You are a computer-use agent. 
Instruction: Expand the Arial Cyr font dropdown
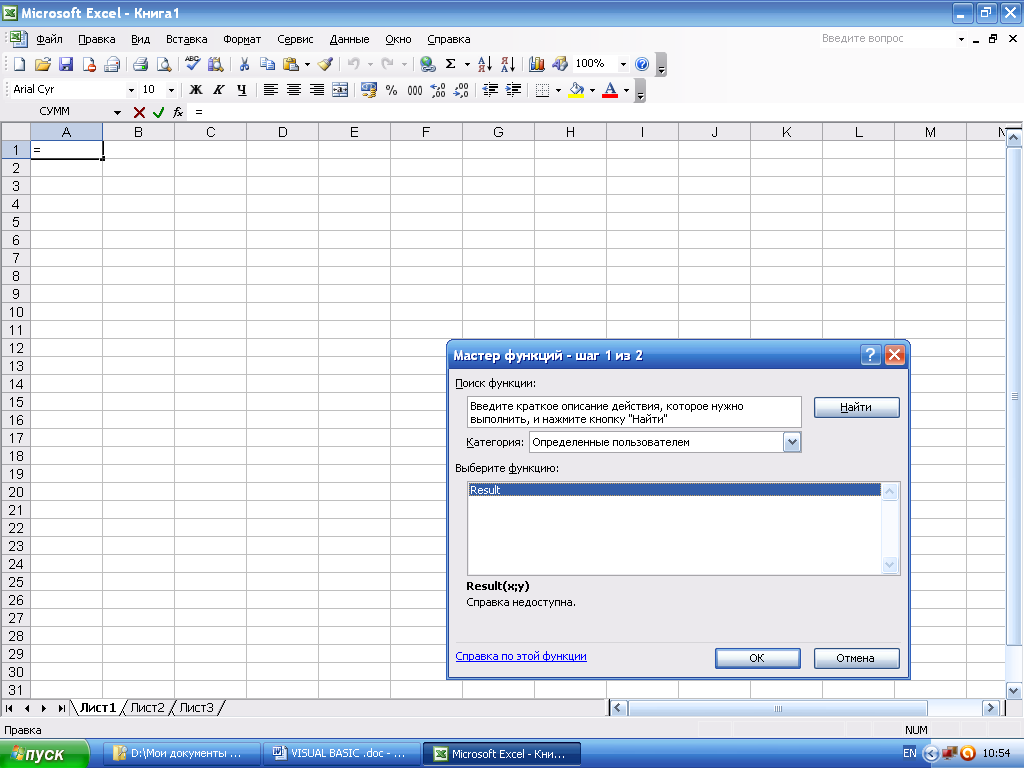[x=131, y=90]
